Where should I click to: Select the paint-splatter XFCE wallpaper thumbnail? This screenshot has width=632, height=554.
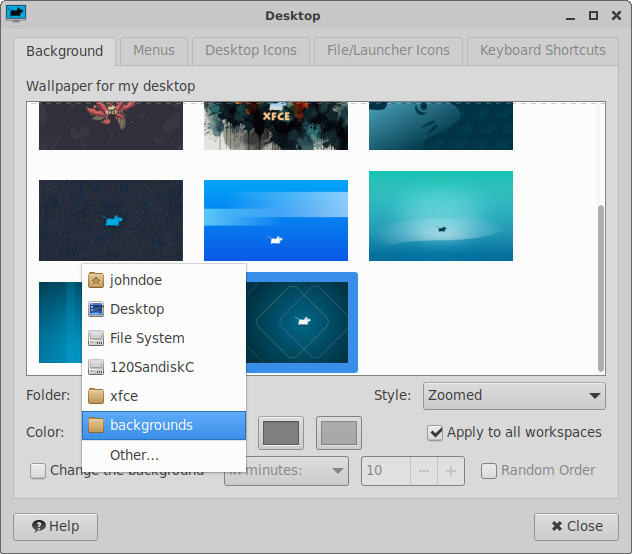(x=276, y=126)
